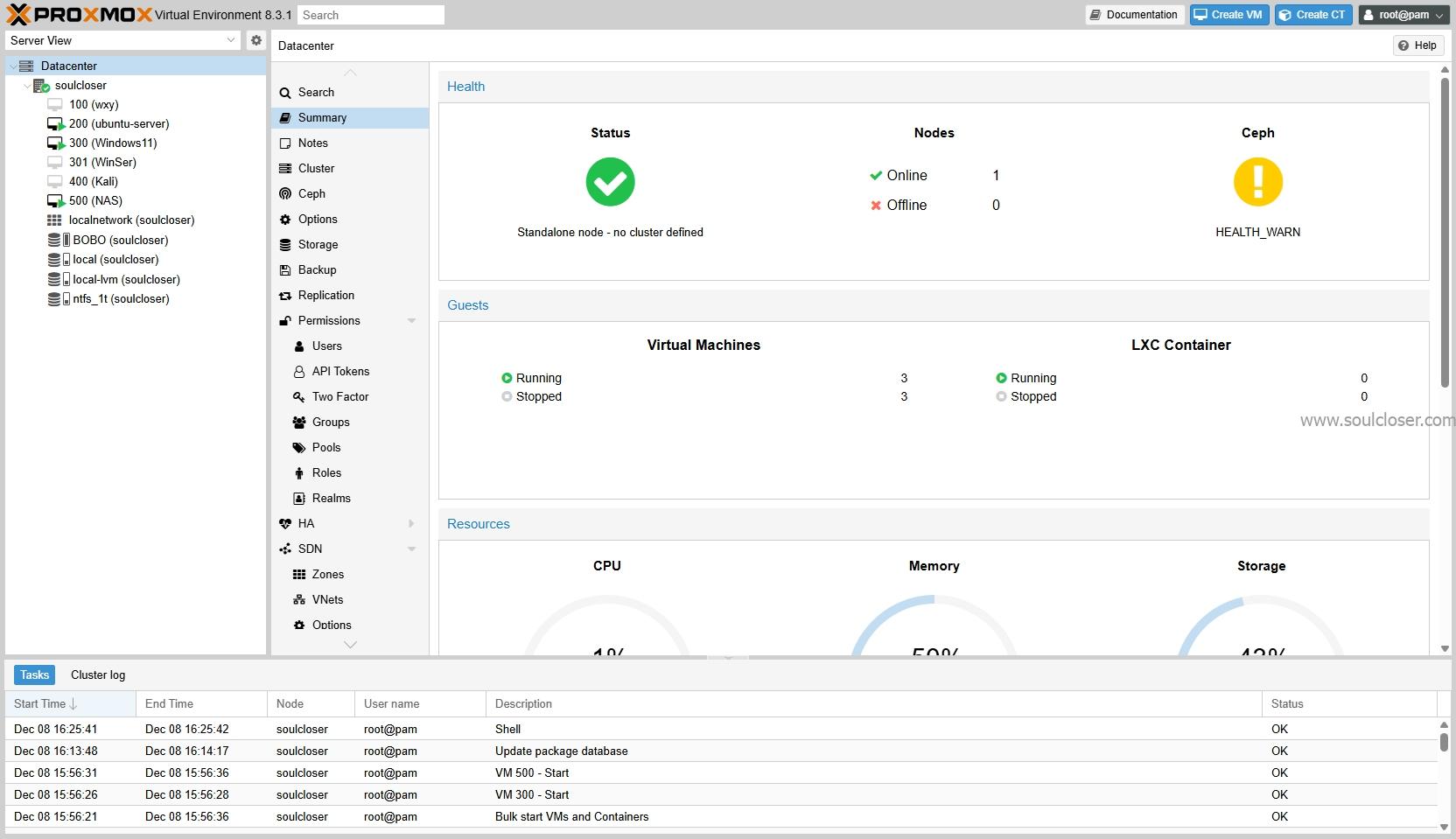
Task: Collapse the Permissions submenu arrow
Action: pyautogui.click(x=411, y=320)
